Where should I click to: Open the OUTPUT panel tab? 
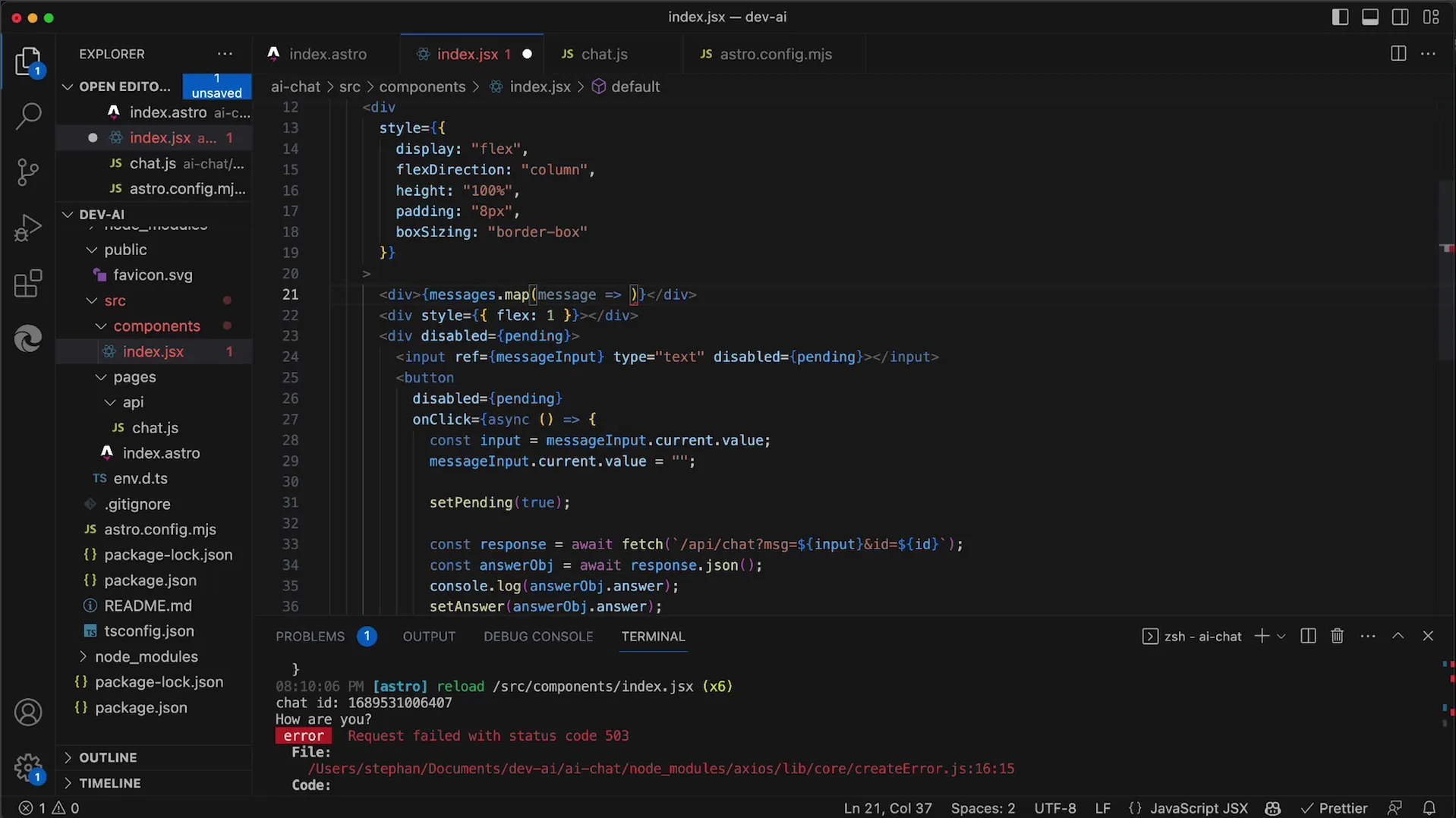tap(429, 636)
